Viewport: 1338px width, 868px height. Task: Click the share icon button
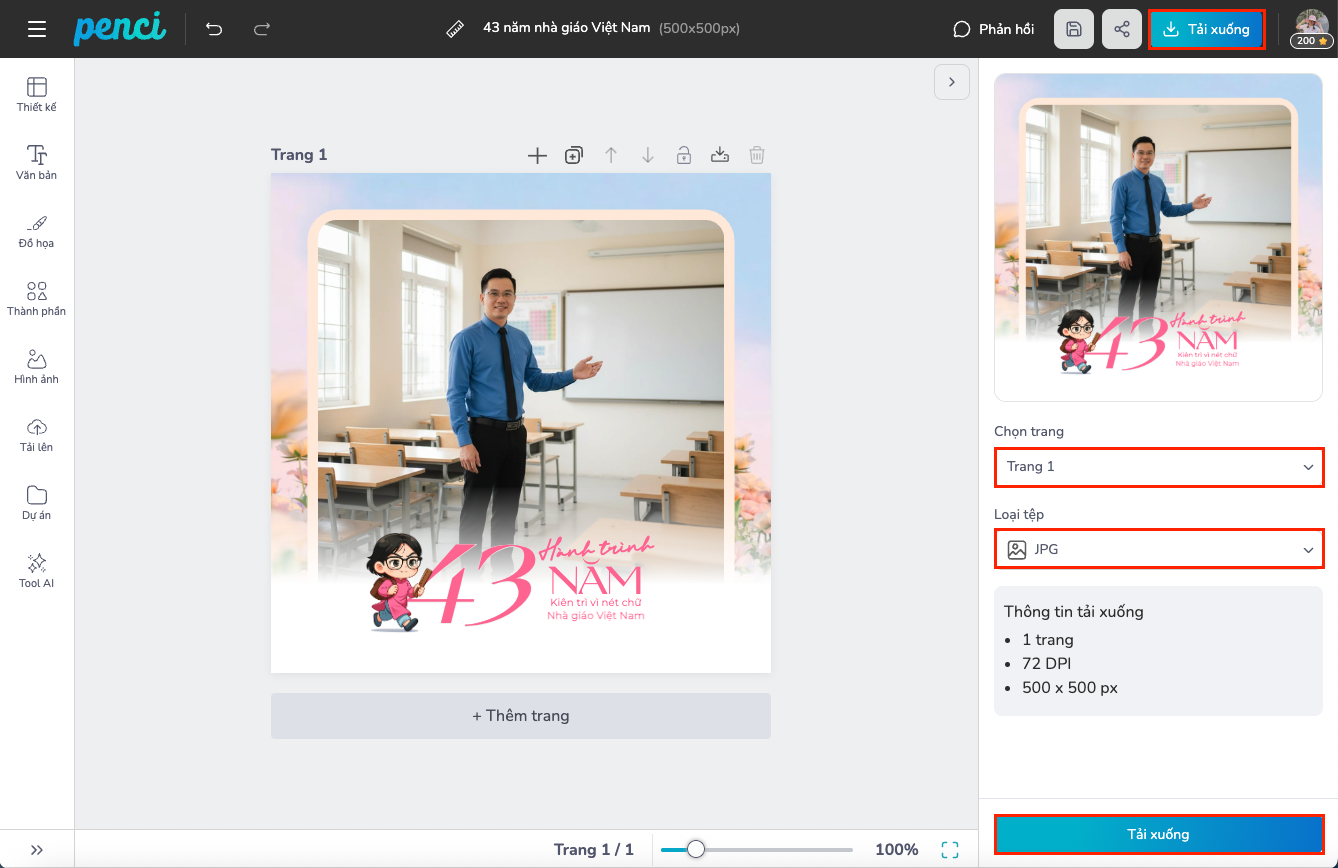pos(1122,29)
